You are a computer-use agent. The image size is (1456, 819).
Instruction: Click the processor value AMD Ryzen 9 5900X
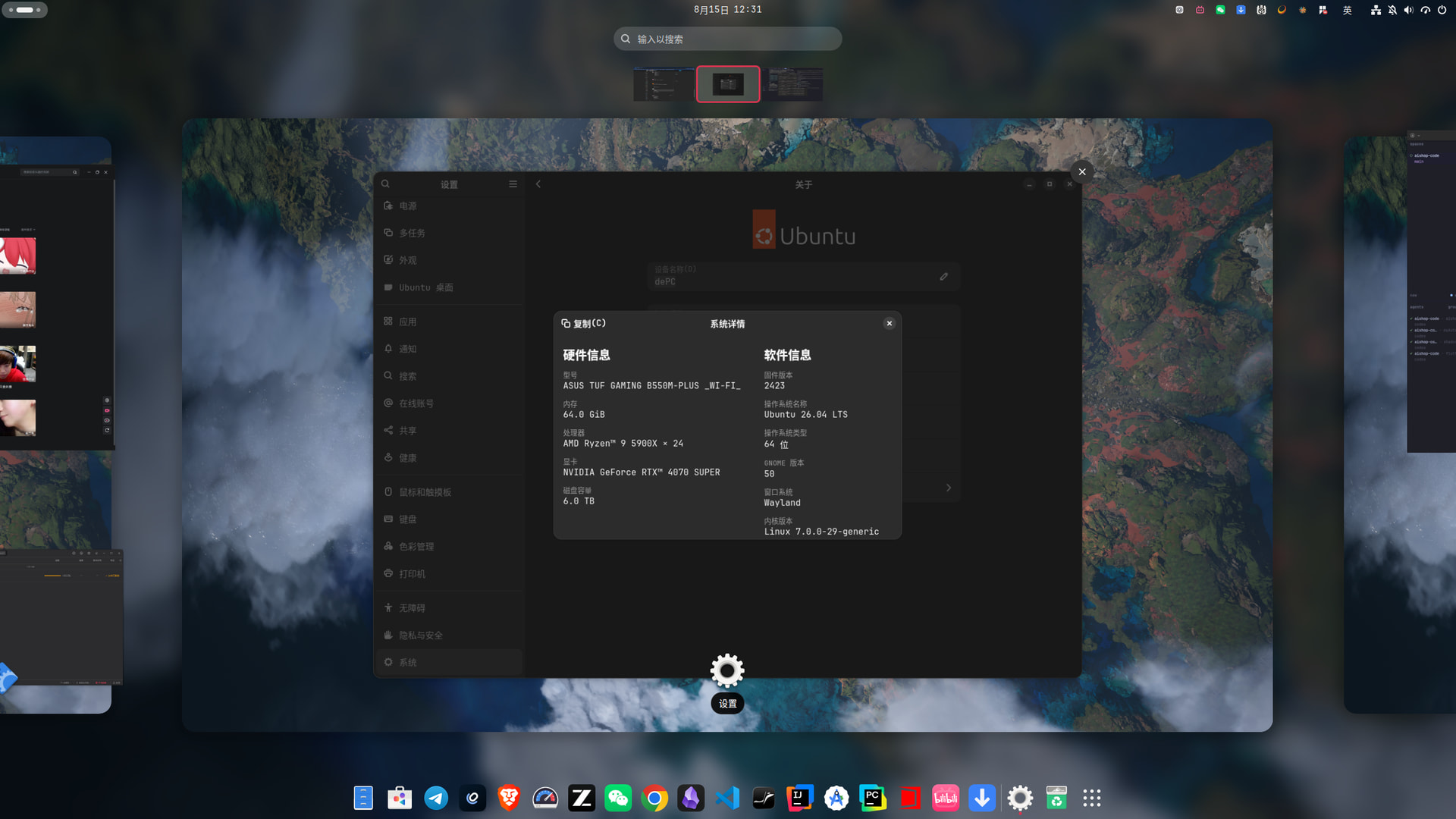click(x=623, y=444)
